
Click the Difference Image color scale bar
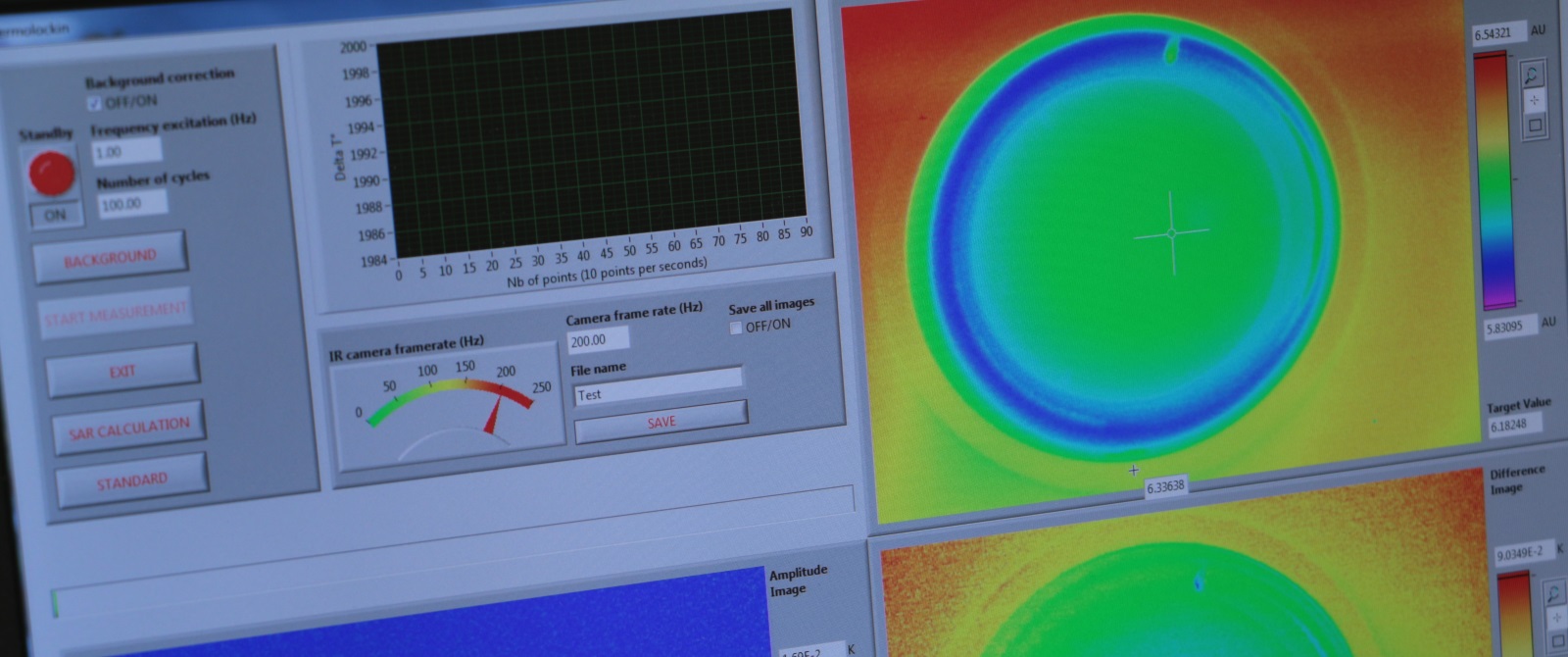coord(1515,616)
